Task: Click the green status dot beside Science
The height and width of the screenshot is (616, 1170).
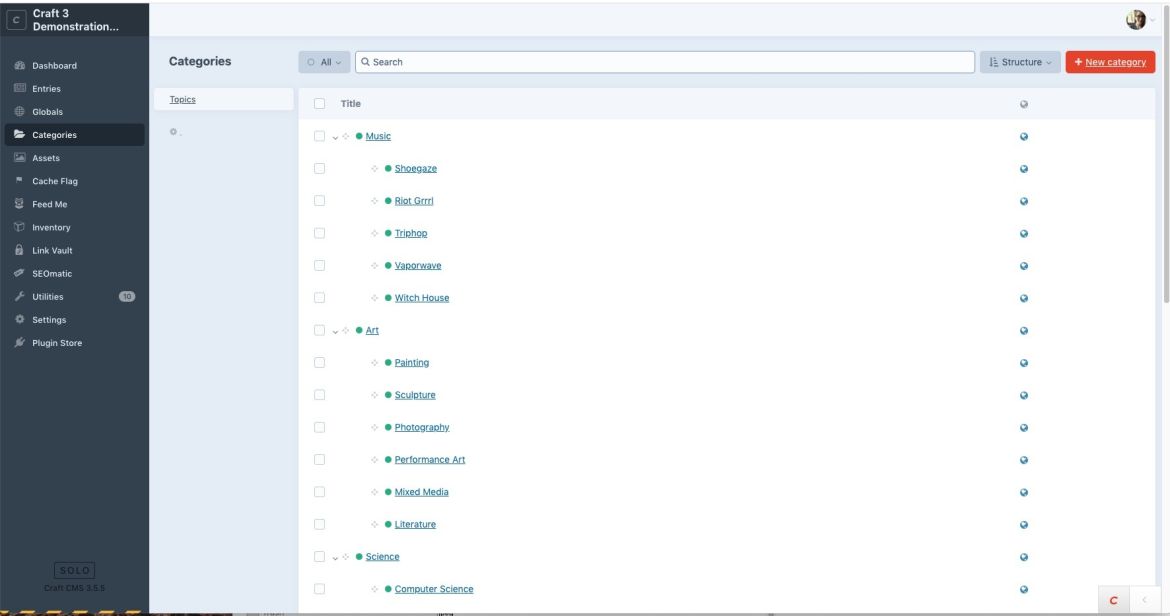Action: click(x=358, y=555)
